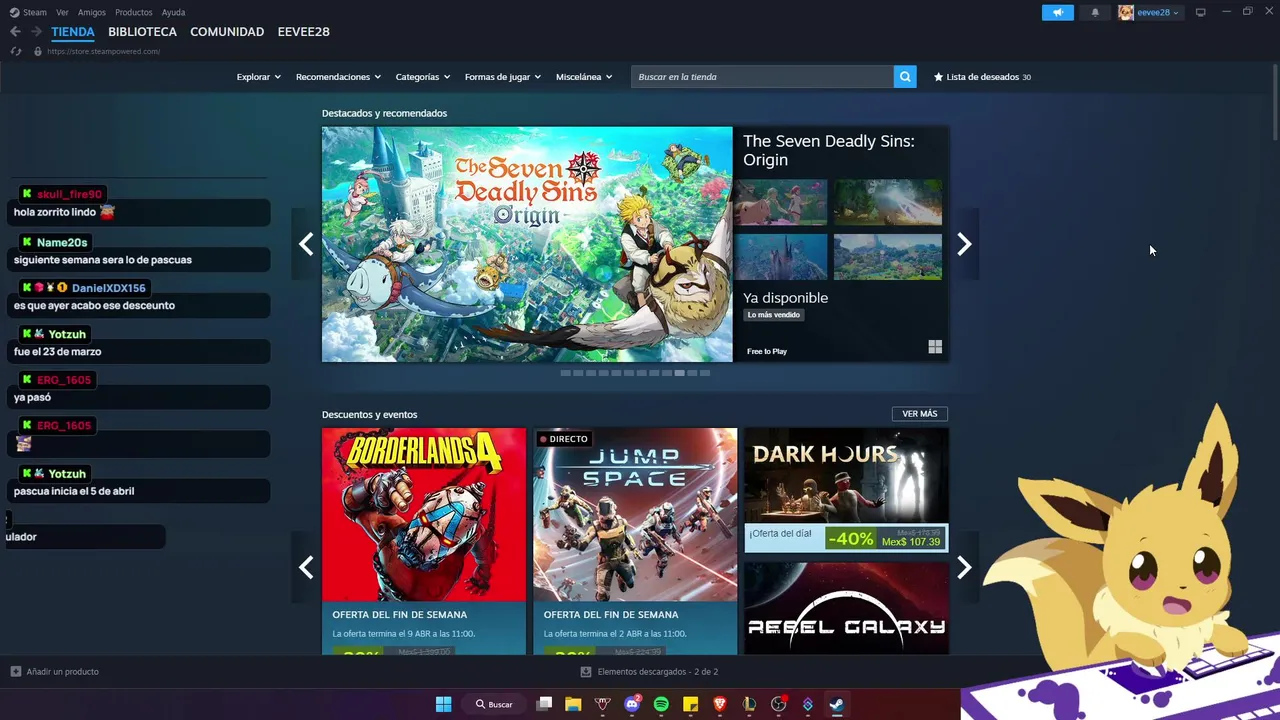Click the wishlist star icon
Screen dimensions: 1280x720
tap(938, 77)
